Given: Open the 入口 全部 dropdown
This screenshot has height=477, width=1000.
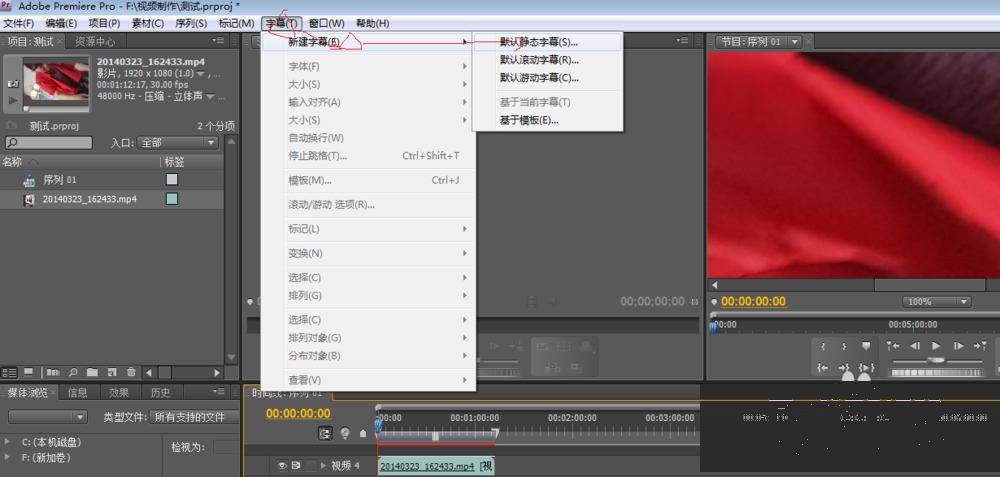Looking at the screenshot, I should pos(177,143).
